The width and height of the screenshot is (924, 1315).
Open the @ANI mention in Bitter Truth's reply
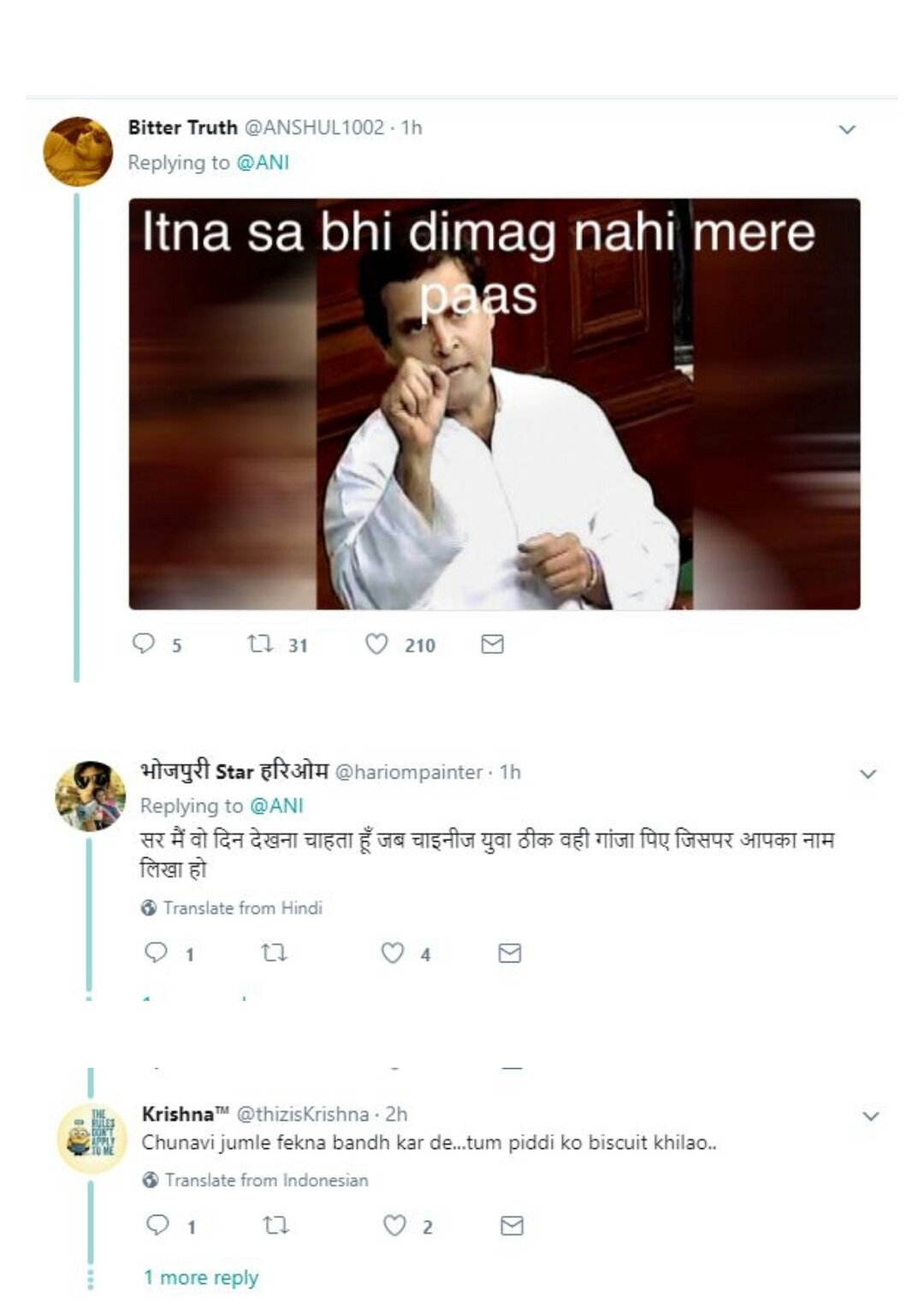[x=263, y=163]
